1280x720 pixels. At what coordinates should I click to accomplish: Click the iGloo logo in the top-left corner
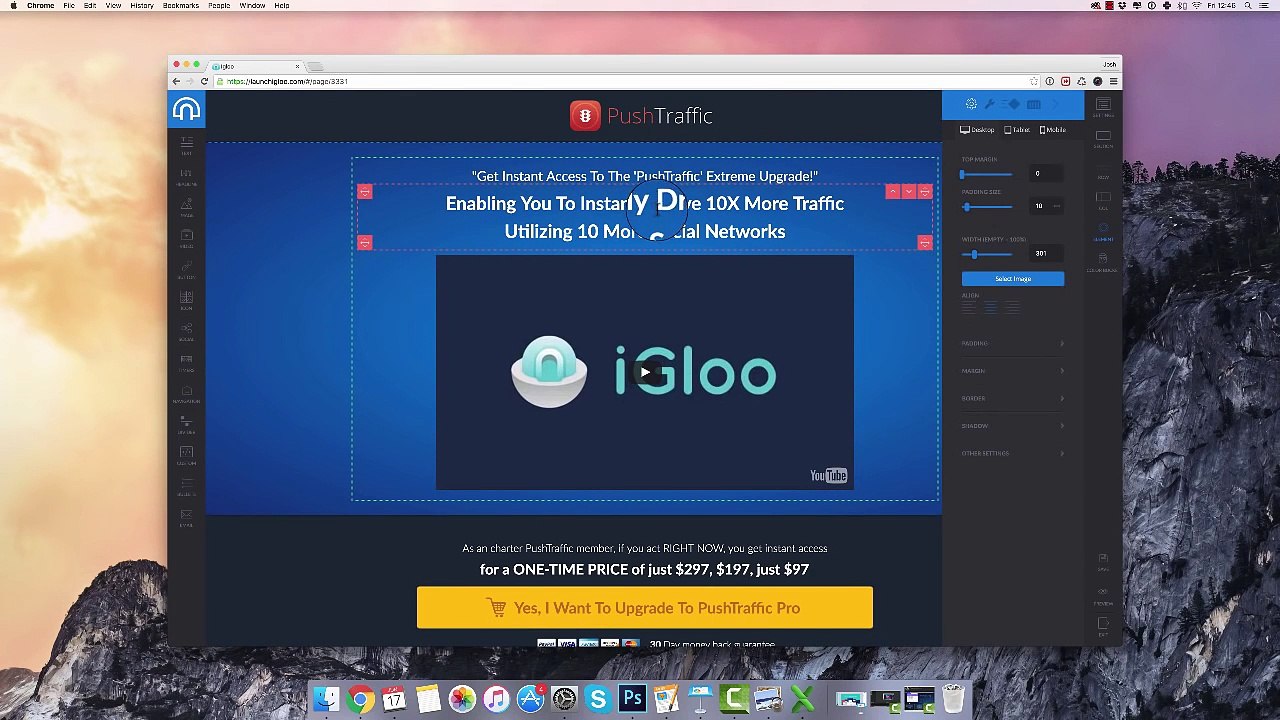[x=187, y=109]
